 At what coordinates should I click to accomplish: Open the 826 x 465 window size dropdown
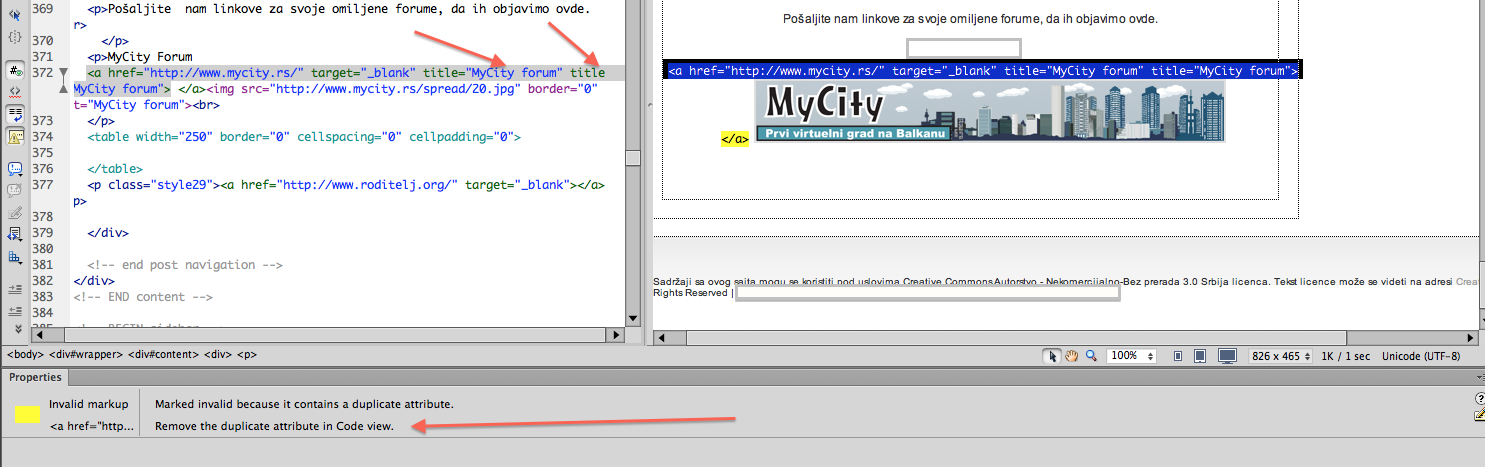click(x=1280, y=356)
